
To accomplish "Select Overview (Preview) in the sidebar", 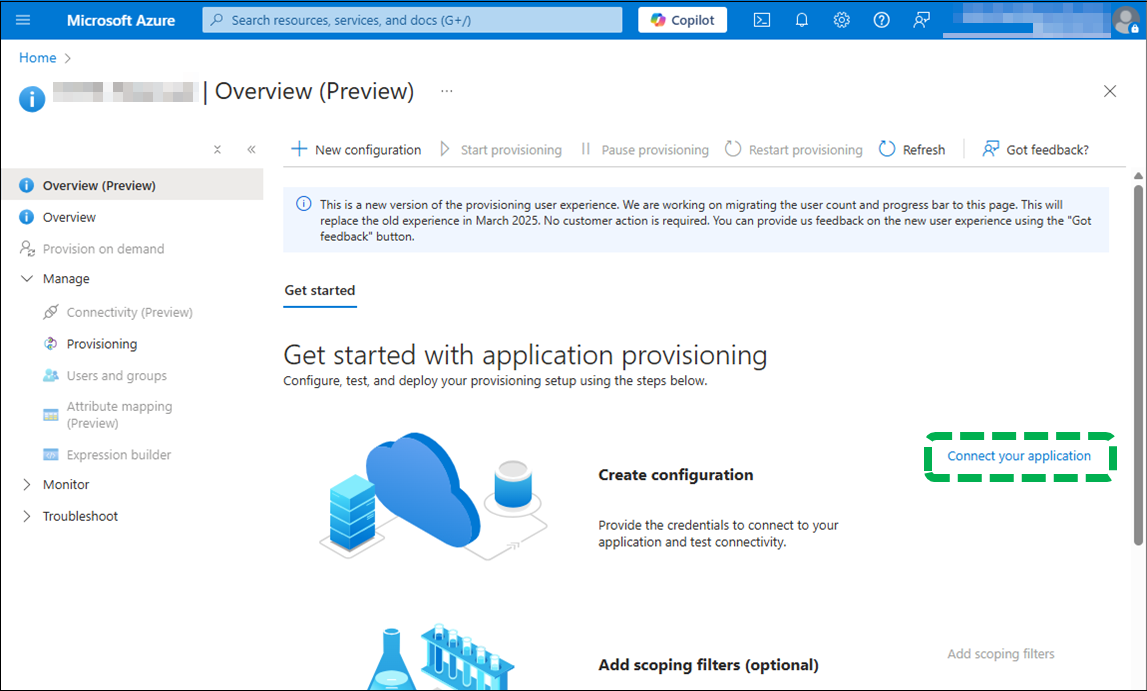I will coord(96,184).
